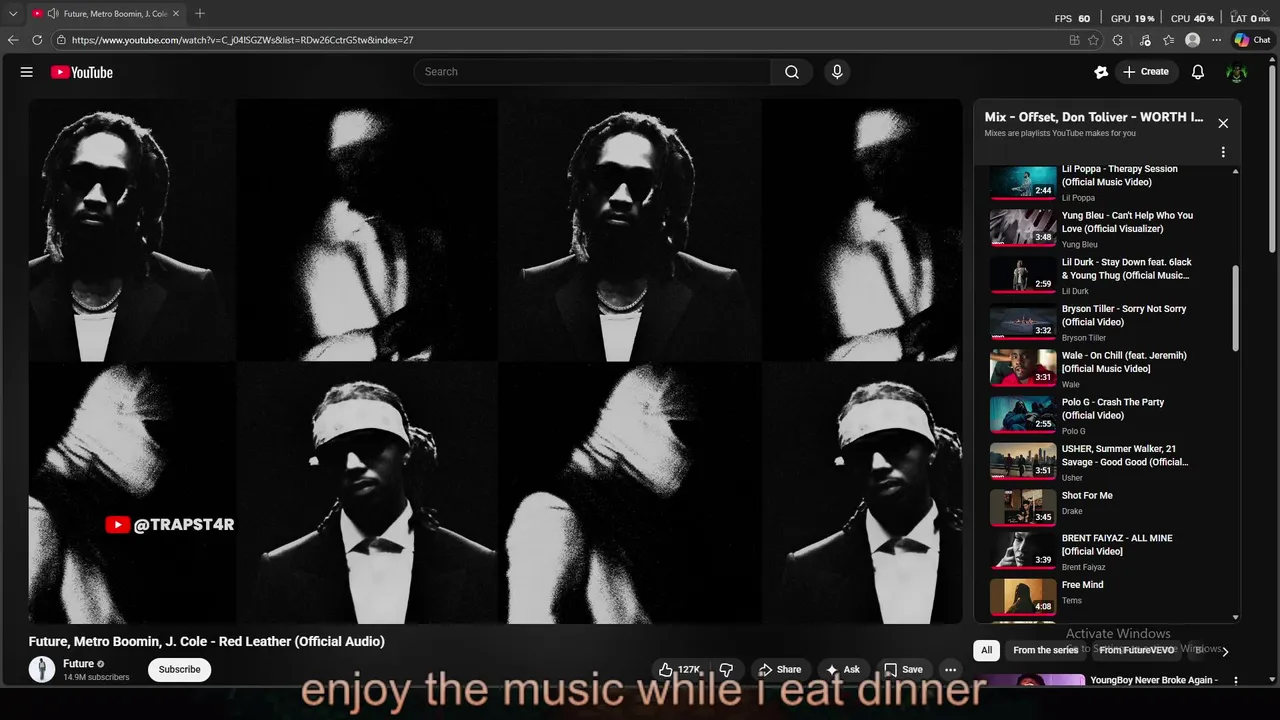Open the YouTube guide hamburger menu
The height and width of the screenshot is (720, 1280).
coord(27,72)
